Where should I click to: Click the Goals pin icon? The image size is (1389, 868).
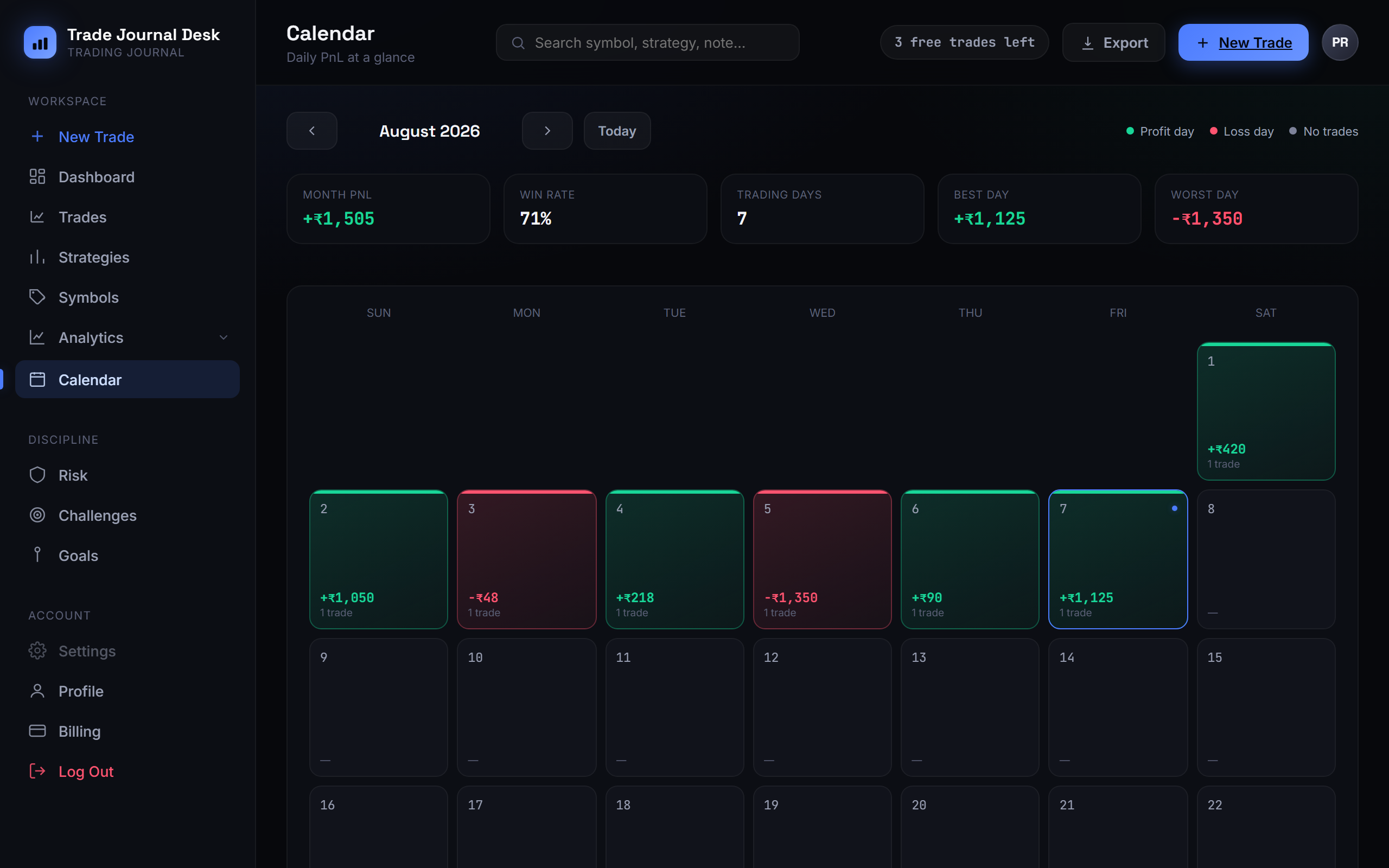coord(37,555)
